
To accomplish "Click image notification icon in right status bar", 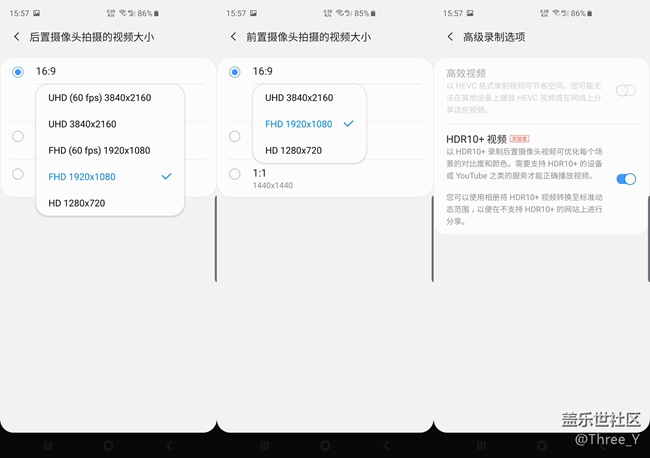I will pyautogui.click(x=470, y=13).
